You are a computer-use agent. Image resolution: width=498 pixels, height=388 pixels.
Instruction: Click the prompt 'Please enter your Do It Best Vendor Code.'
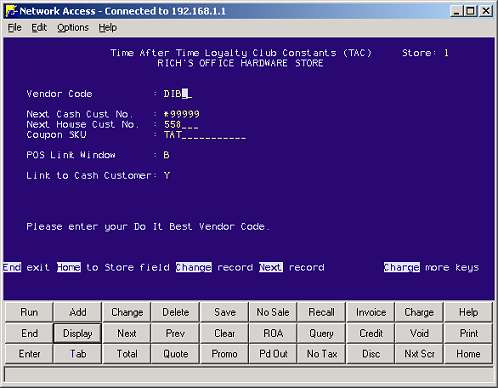coord(148,227)
